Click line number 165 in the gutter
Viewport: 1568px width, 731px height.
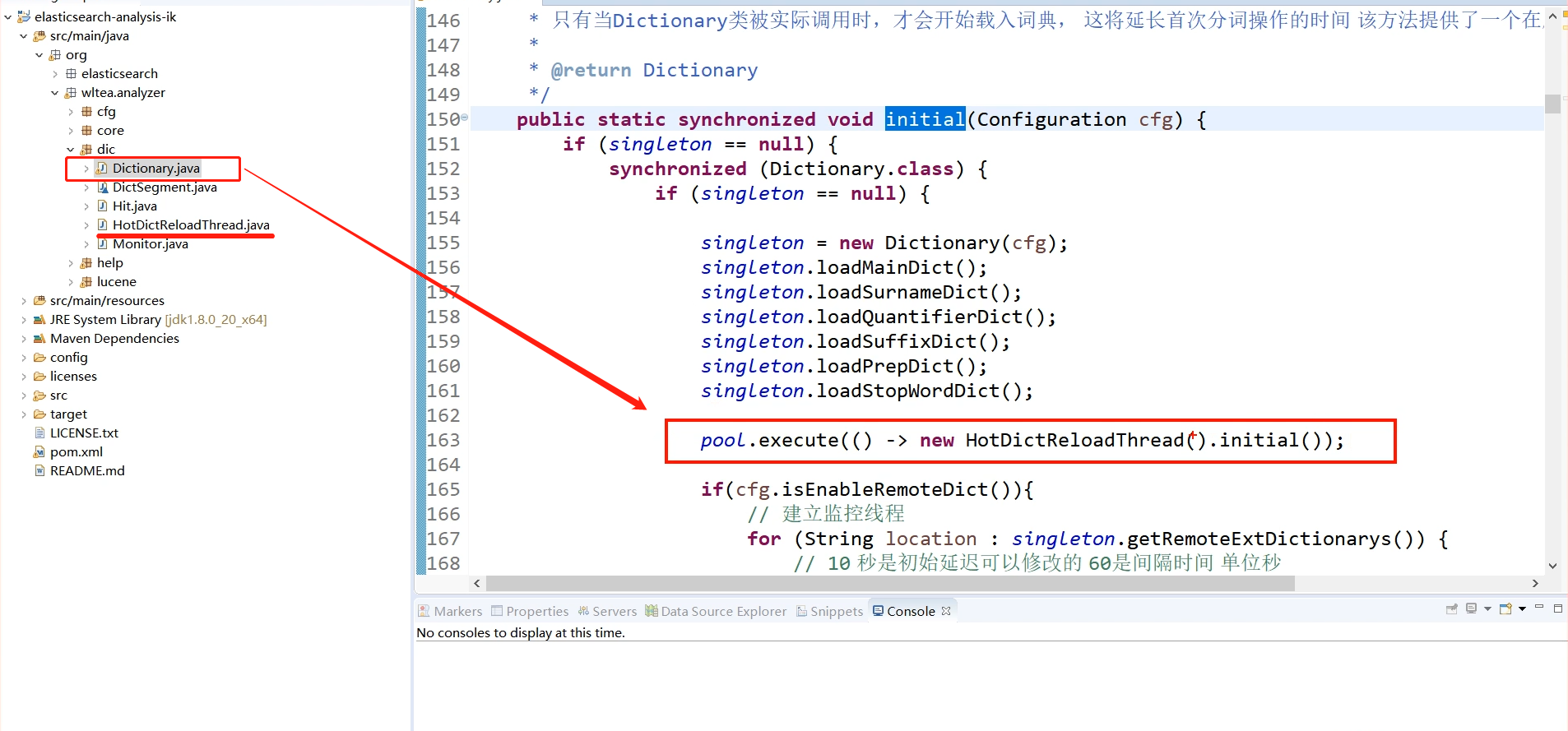point(443,489)
